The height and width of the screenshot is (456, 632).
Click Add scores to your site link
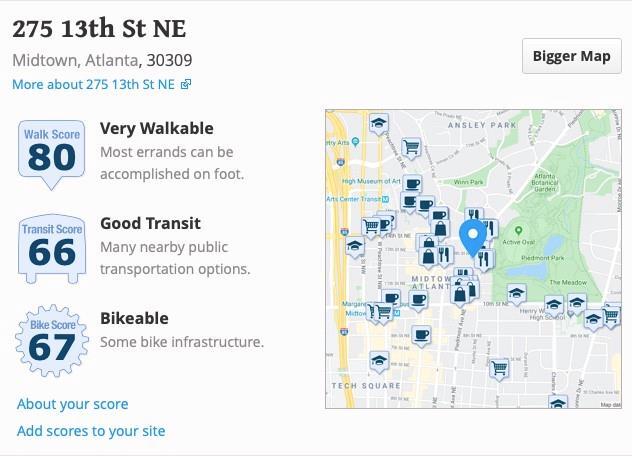pyautogui.click(x=91, y=431)
